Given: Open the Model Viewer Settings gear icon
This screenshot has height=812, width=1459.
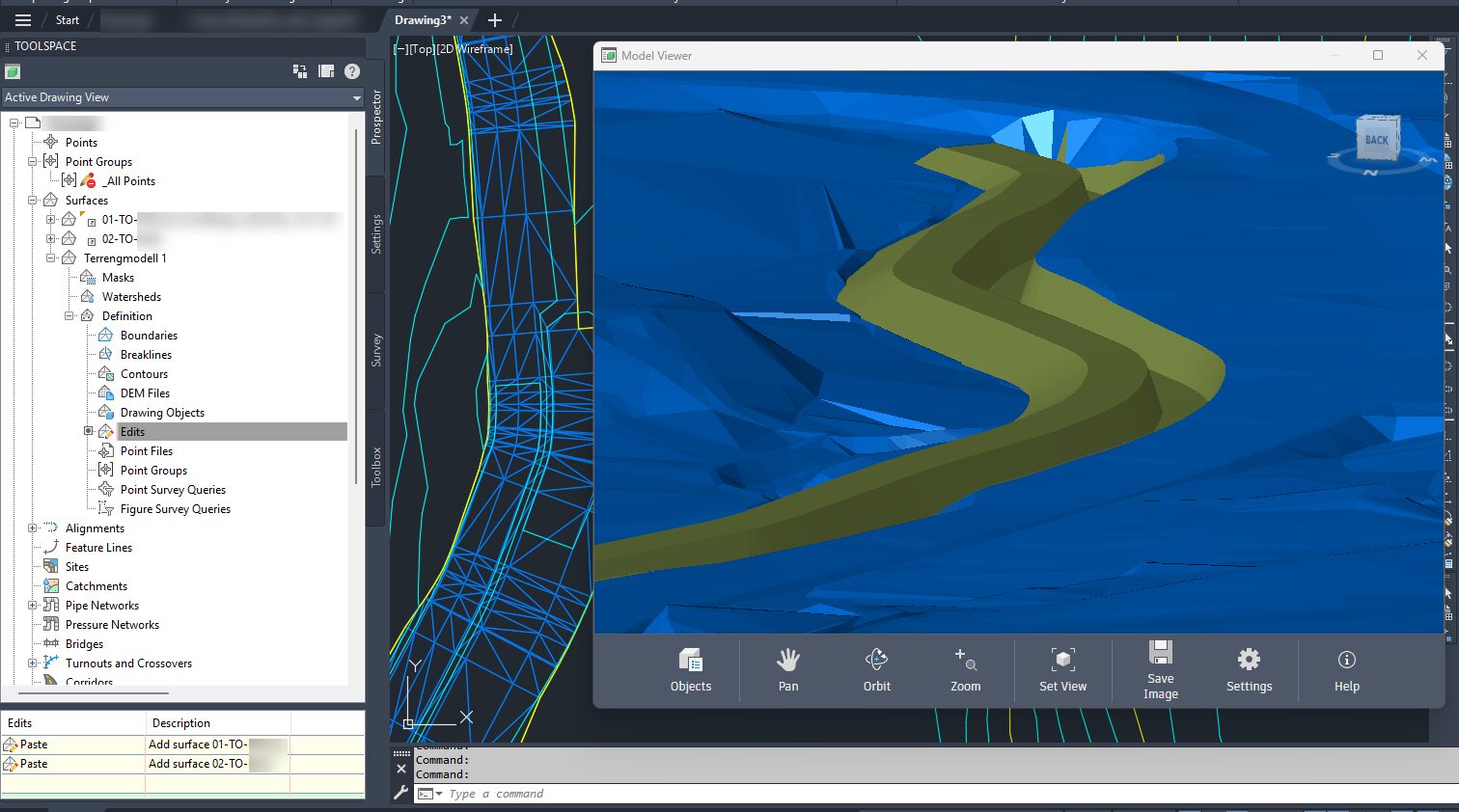Looking at the screenshot, I should pos(1249,660).
